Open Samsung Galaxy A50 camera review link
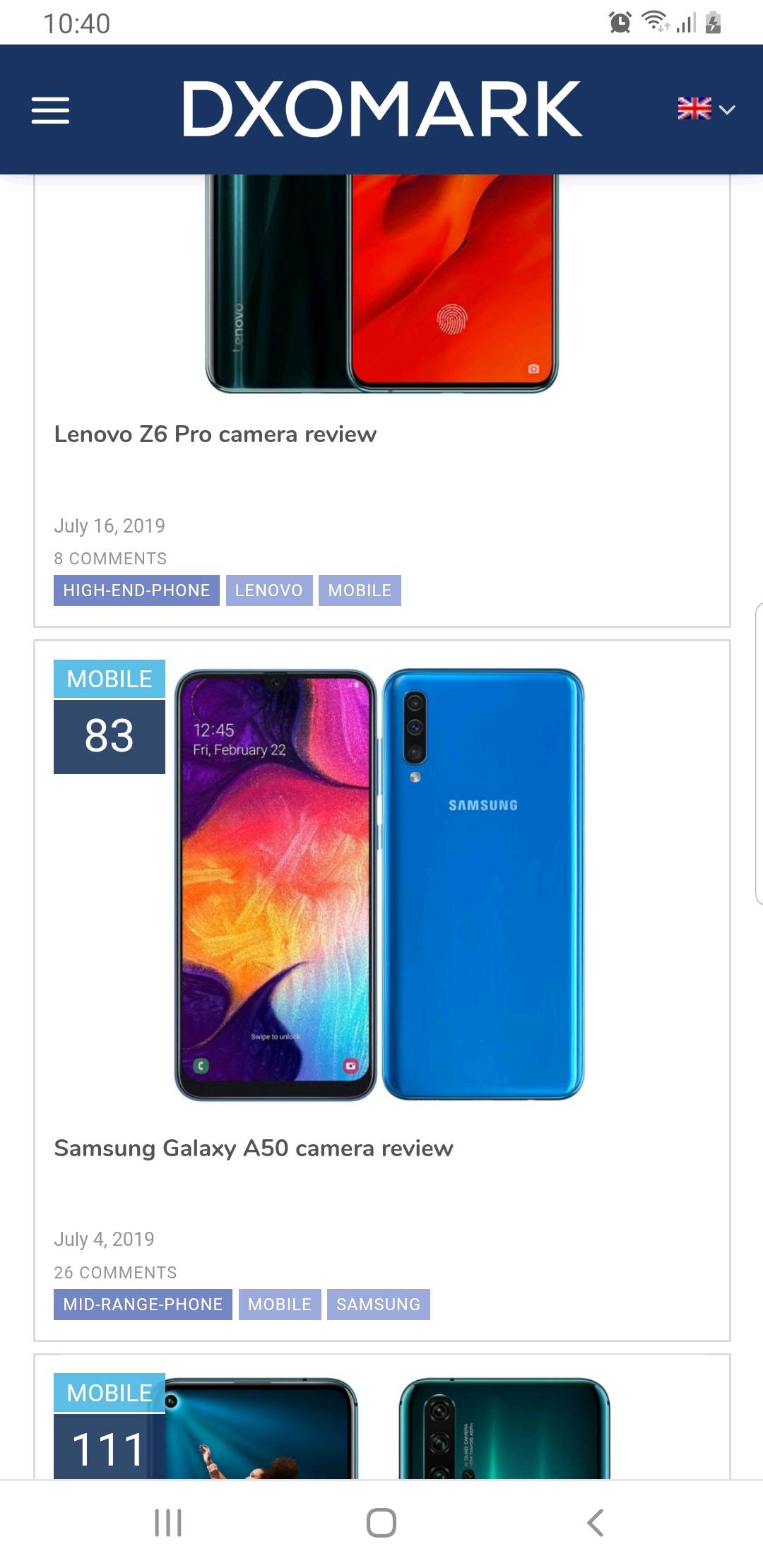The height and width of the screenshot is (1568, 763). click(x=254, y=1148)
